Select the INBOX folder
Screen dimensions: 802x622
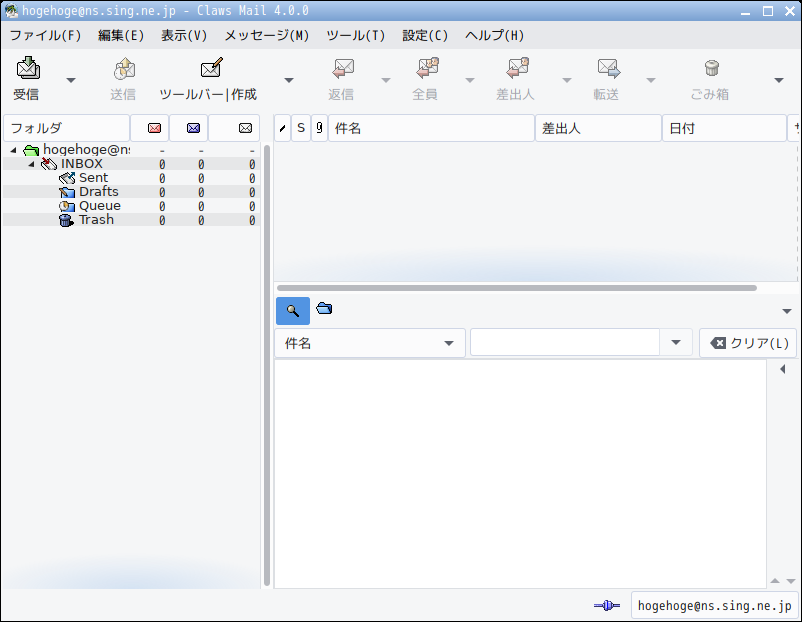point(82,164)
